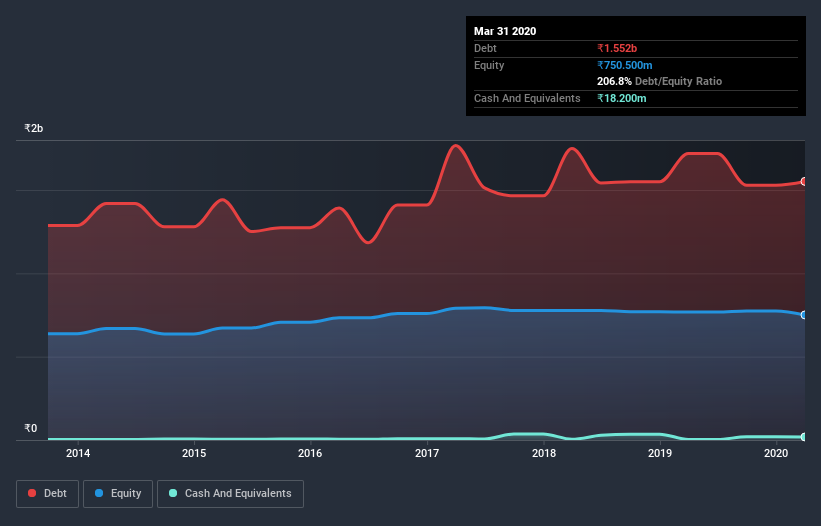
Task: Toggle the Debt series legend button
Action: 47,494
